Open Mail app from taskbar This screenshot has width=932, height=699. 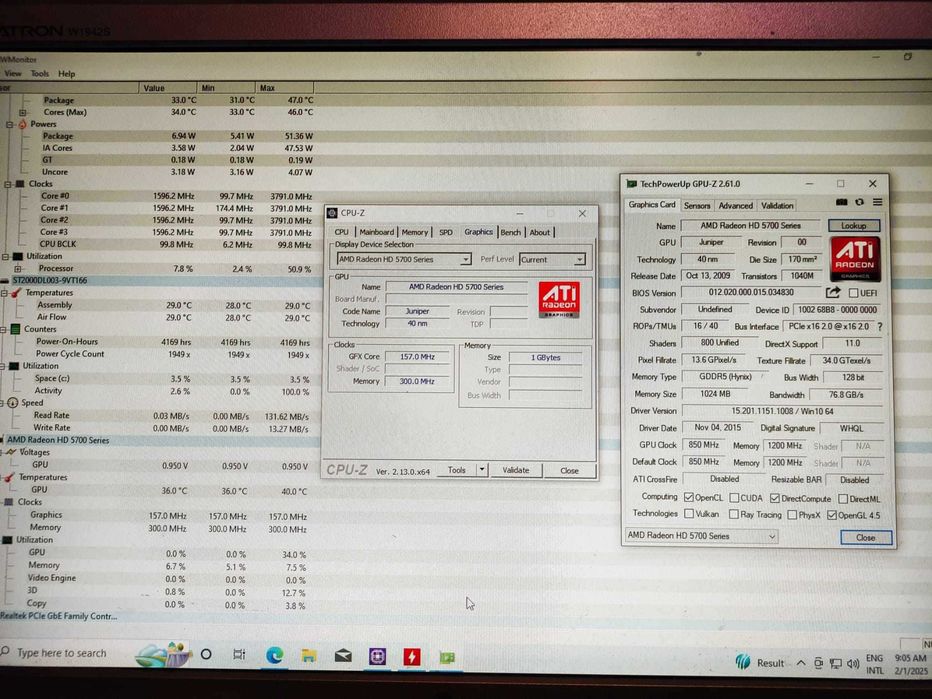tap(343, 656)
